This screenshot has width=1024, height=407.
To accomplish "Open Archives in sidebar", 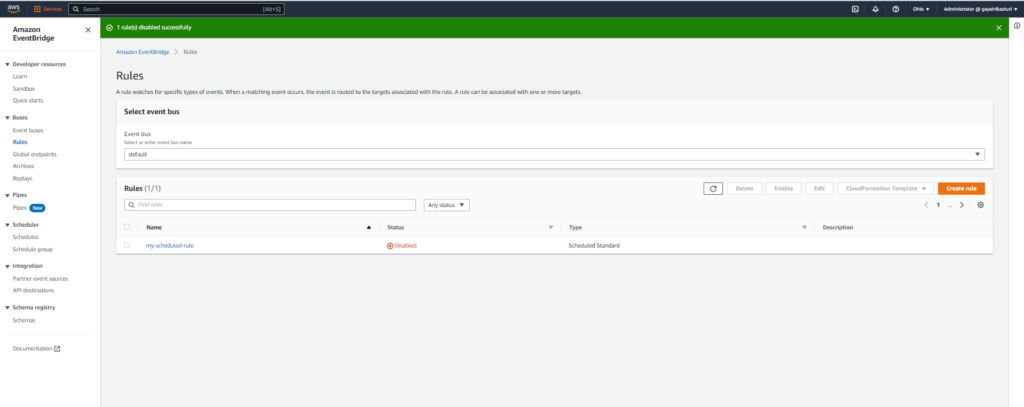I will tap(24, 166).
